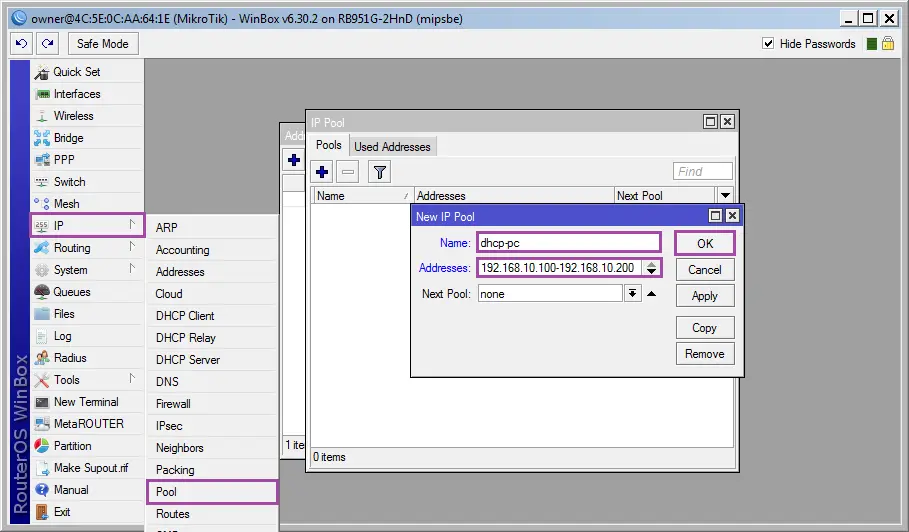Click the undo arrow icon in toolbar
The width and height of the screenshot is (909, 532).
(21, 43)
